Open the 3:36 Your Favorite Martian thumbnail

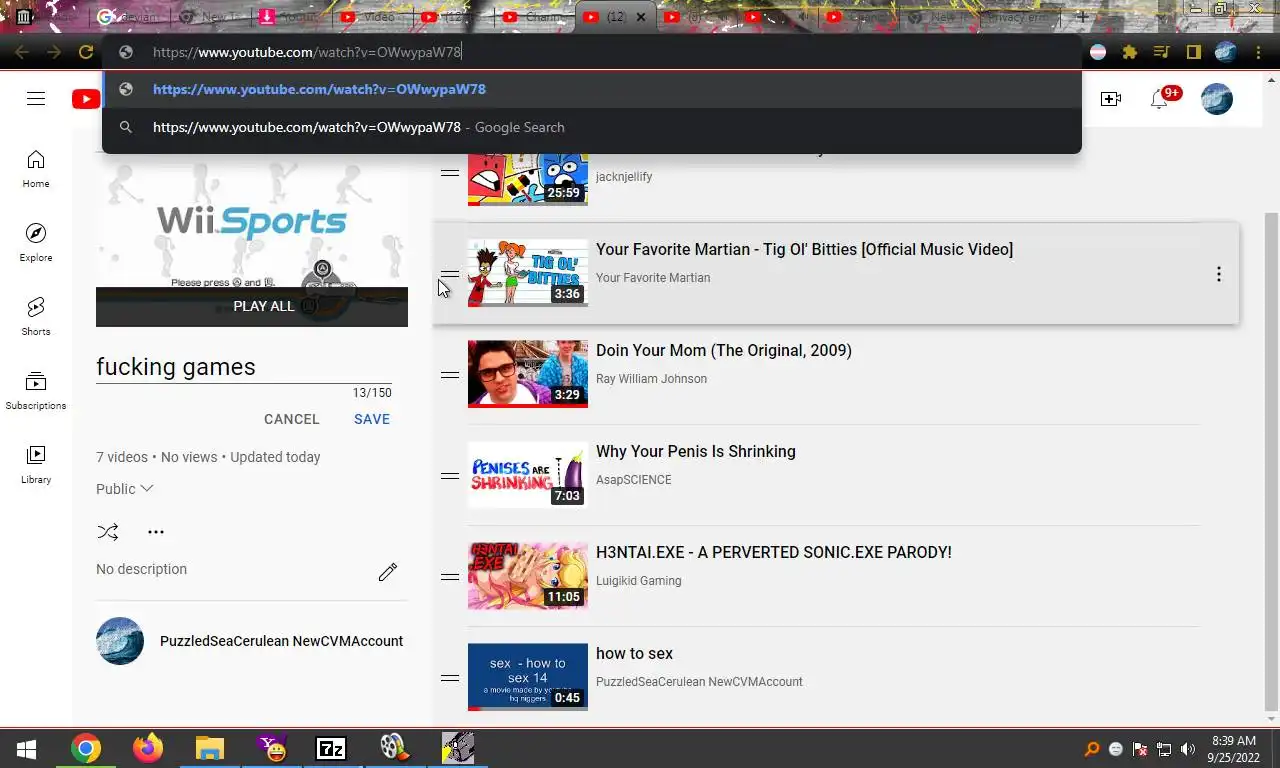click(x=528, y=273)
